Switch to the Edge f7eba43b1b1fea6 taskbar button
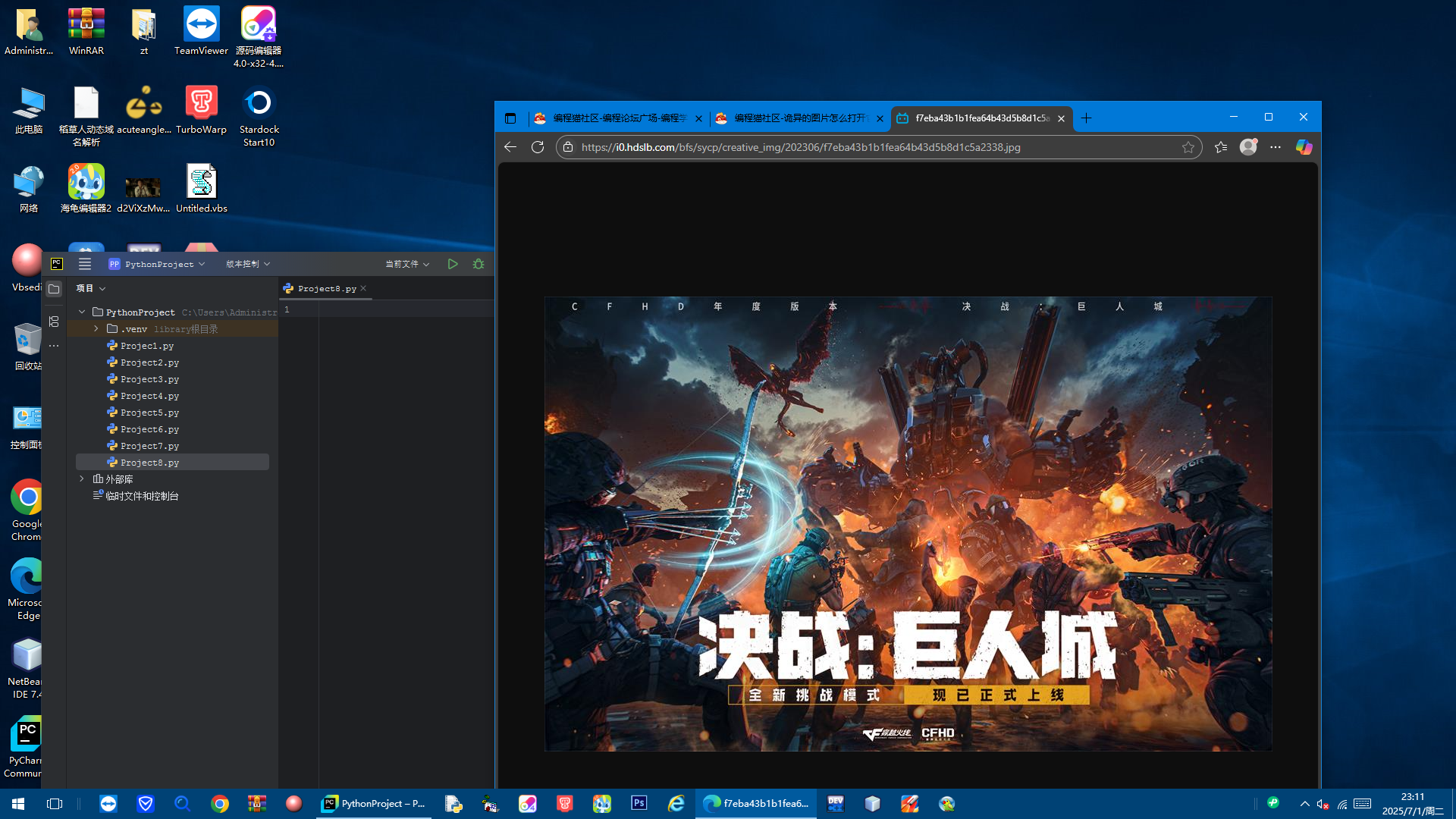Viewport: 1456px width, 819px height. [756, 804]
